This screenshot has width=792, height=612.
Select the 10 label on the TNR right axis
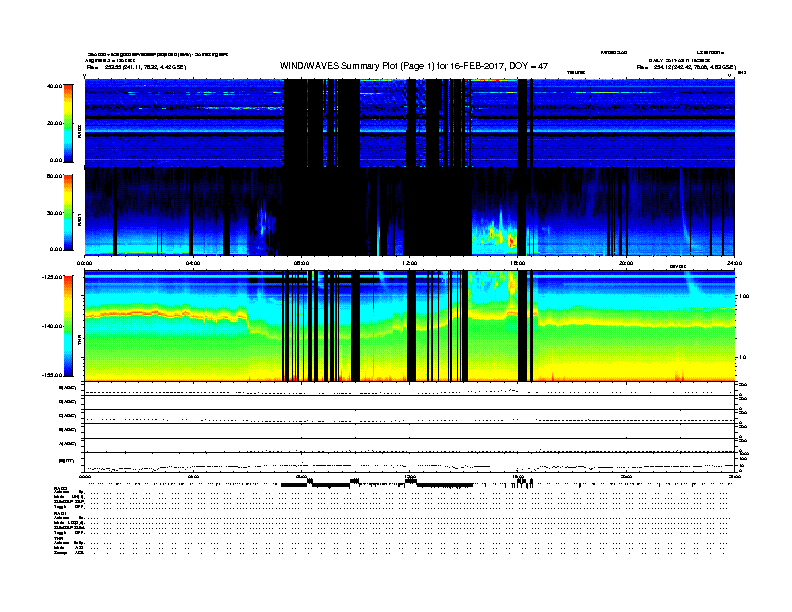pyautogui.click(x=743, y=357)
